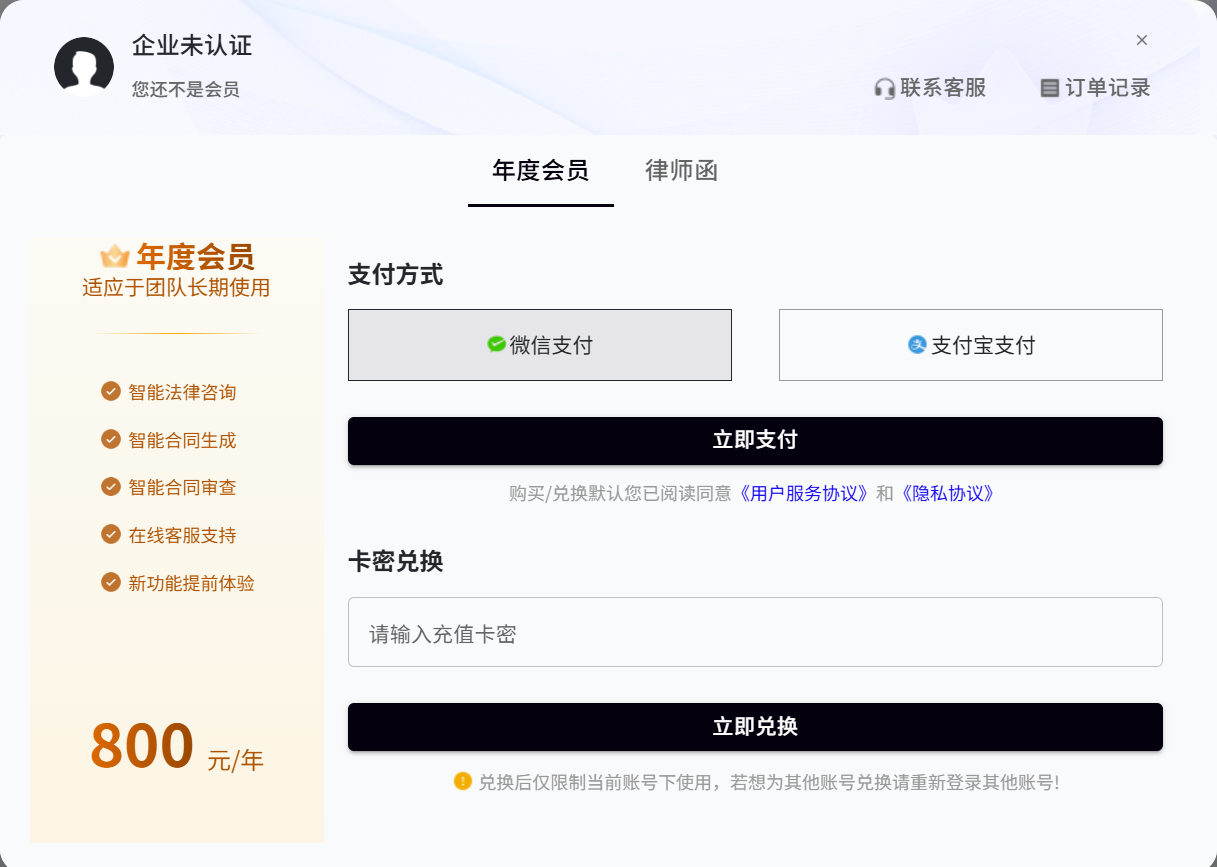Open the 《用户服务协议》 link

click(x=804, y=493)
